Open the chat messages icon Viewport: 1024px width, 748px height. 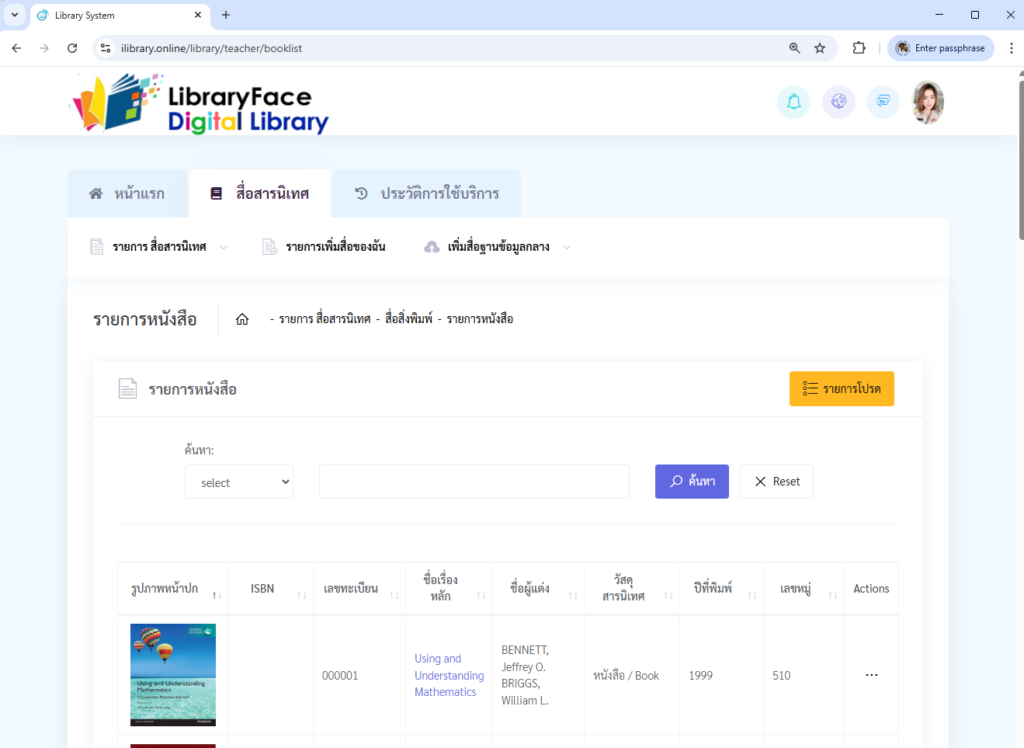coord(883,102)
